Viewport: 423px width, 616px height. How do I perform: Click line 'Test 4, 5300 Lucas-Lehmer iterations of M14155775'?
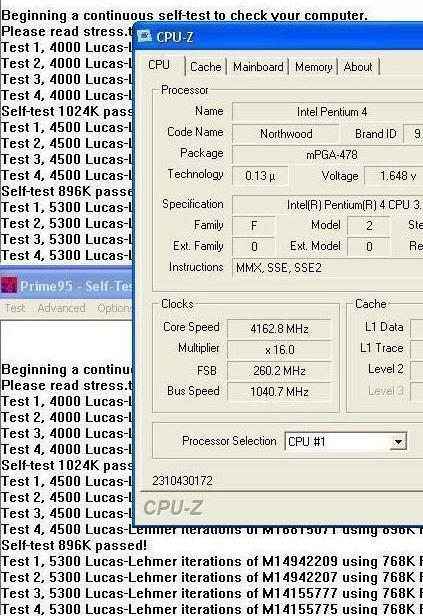tap(212, 609)
